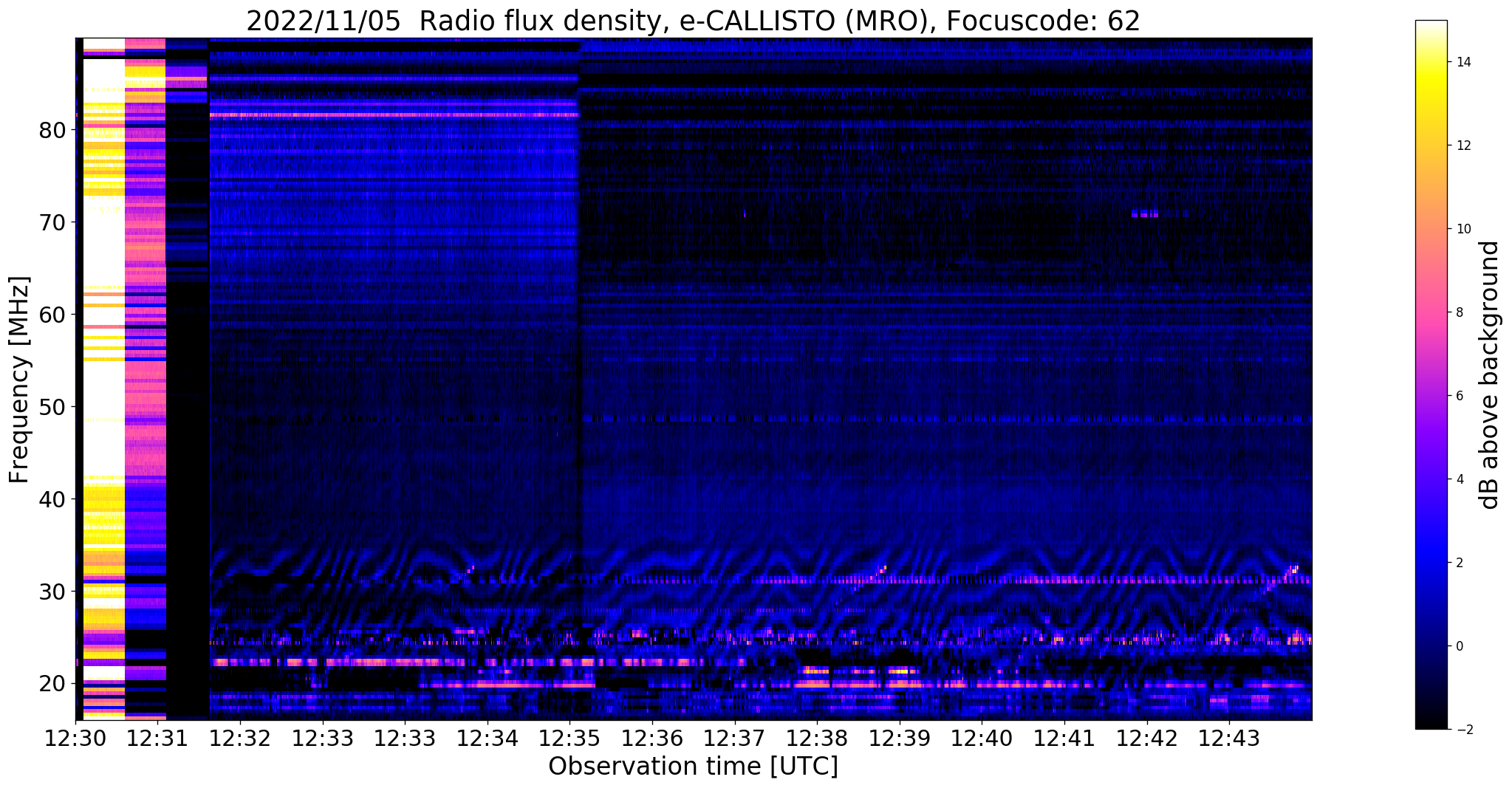Click the 20 MHz tick label
This screenshot has width=1512, height=788.
(x=53, y=685)
